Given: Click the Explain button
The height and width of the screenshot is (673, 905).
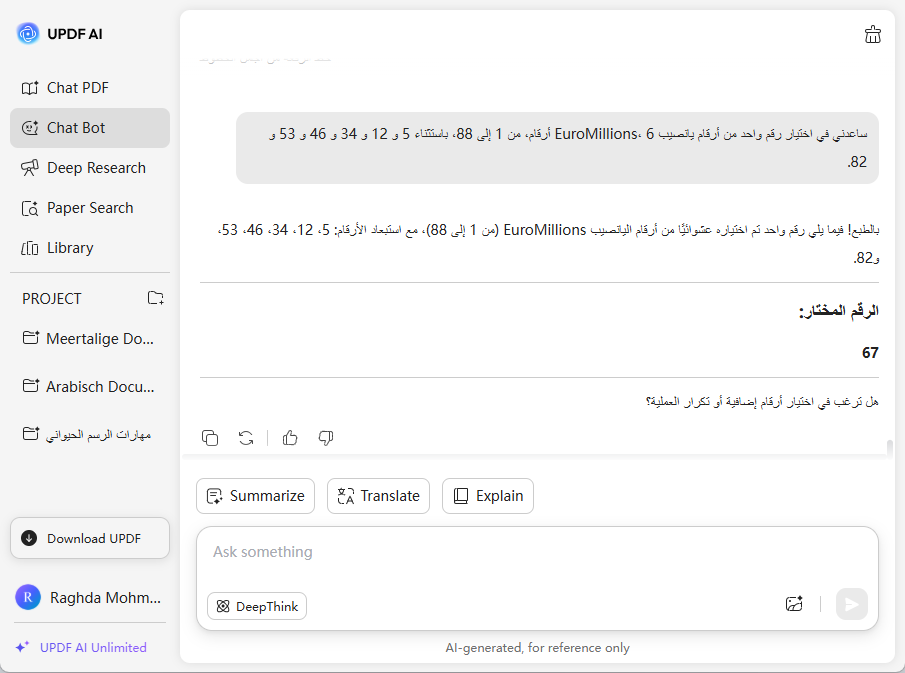Looking at the screenshot, I should pyautogui.click(x=488, y=496).
